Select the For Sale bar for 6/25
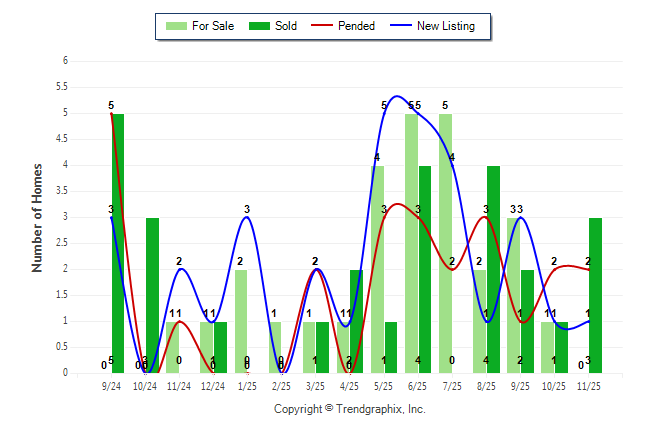Viewport: 646px width, 434px height. click(411, 243)
